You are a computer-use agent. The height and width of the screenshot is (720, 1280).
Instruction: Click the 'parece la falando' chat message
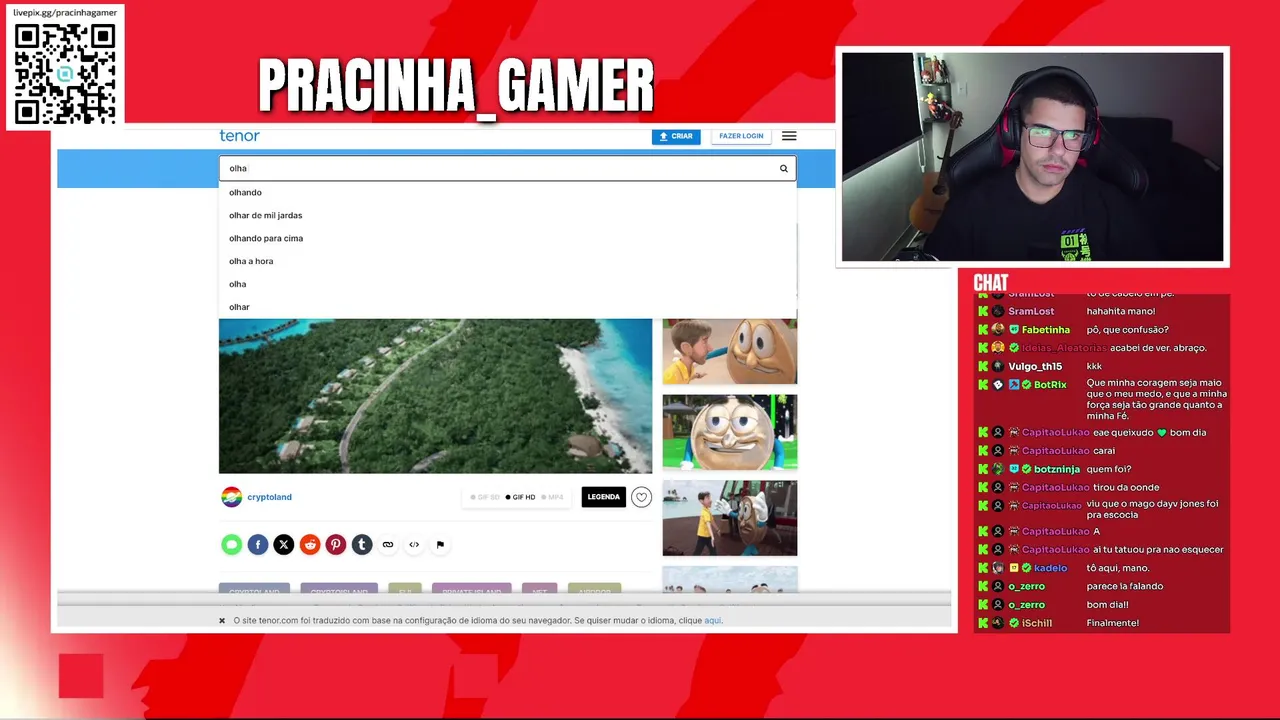click(1125, 587)
